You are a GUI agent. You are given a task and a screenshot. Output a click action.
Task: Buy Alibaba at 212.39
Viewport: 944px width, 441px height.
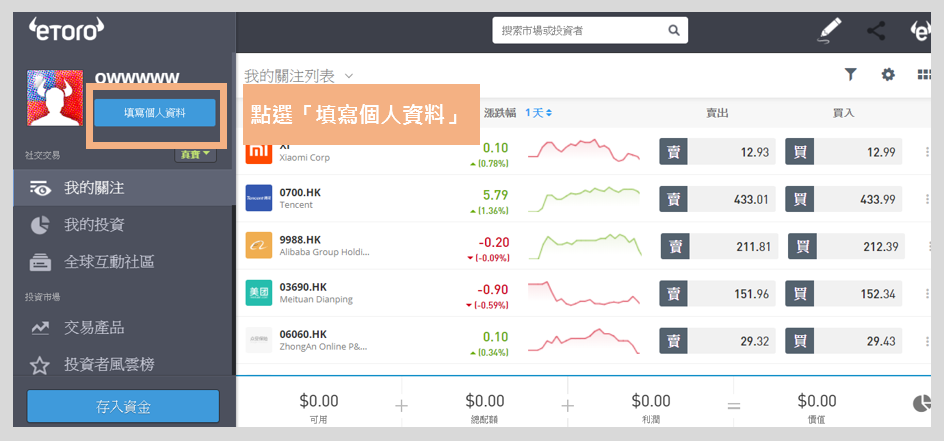tap(846, 246)
